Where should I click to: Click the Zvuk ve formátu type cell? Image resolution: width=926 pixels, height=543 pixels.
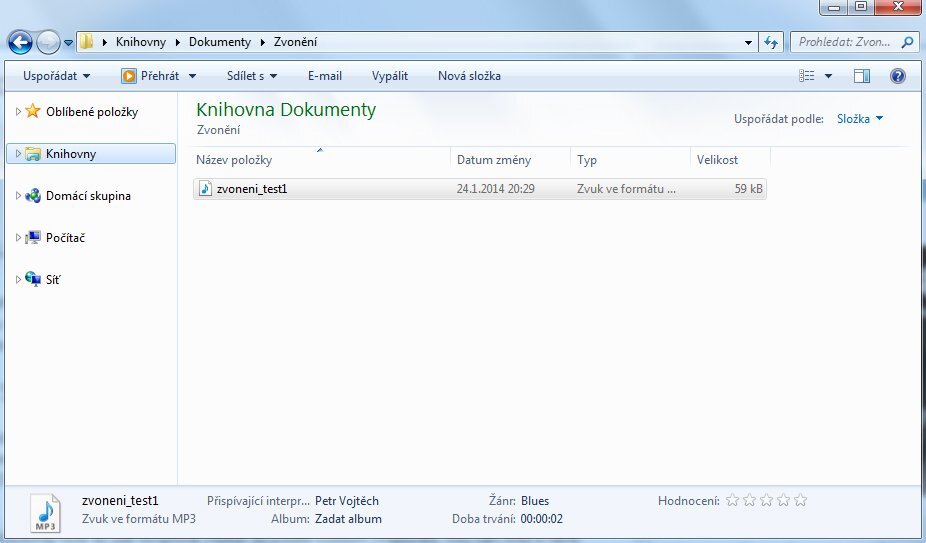tap(626, 189)
